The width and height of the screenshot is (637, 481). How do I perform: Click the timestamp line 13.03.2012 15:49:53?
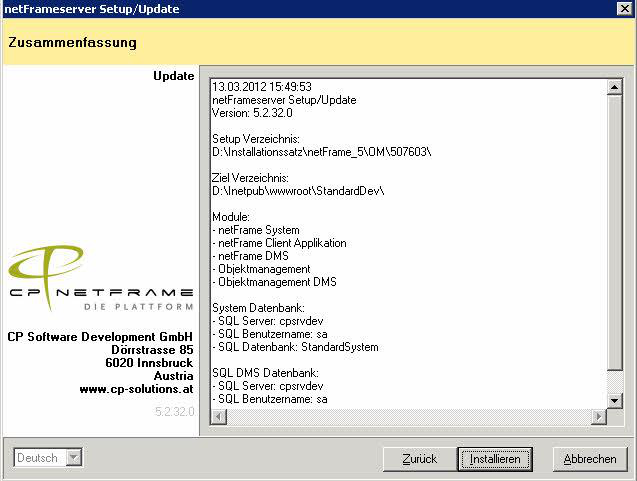[x=262, y=87]
